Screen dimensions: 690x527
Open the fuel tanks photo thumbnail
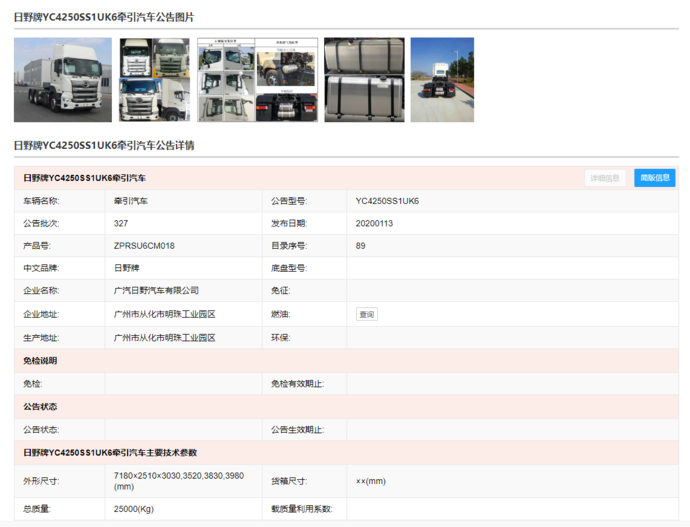point(364,80)
